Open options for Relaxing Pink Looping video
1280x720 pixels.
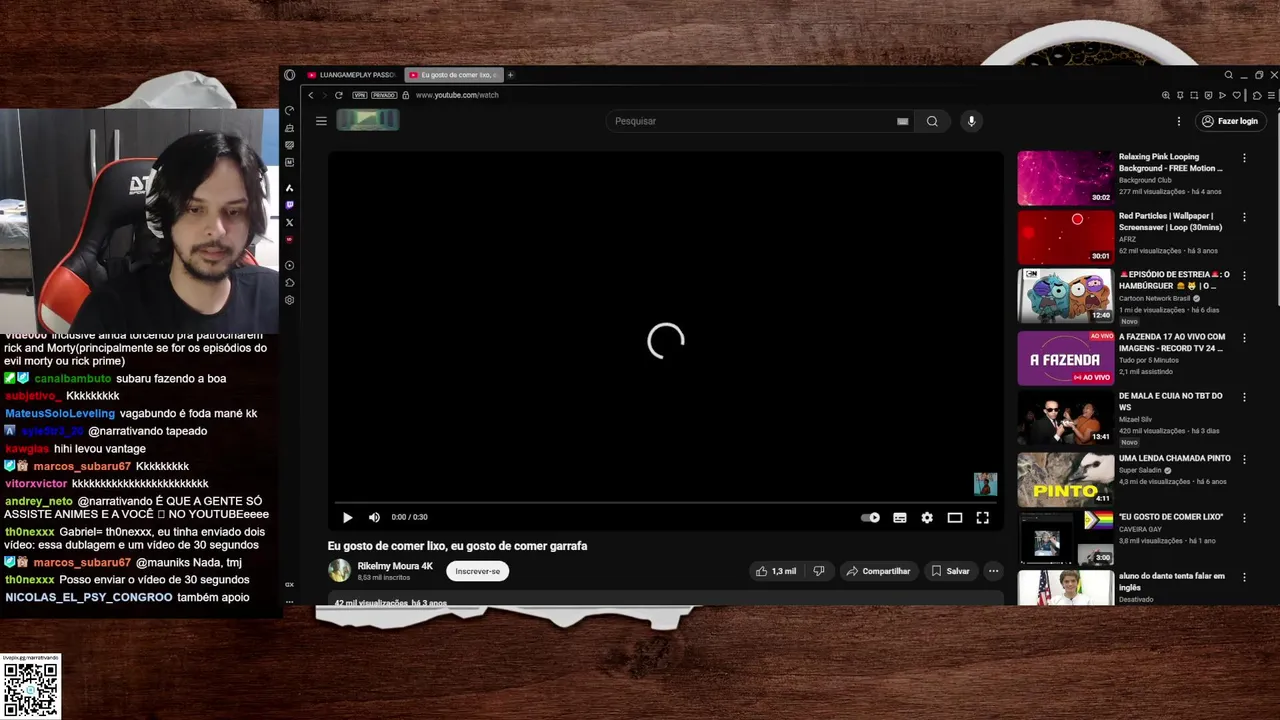tap(1244, 158)
